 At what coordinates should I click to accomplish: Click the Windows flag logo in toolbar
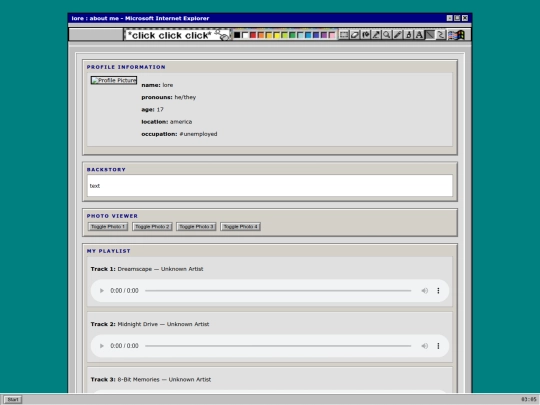pyautogui.click(x=457, y=35)
